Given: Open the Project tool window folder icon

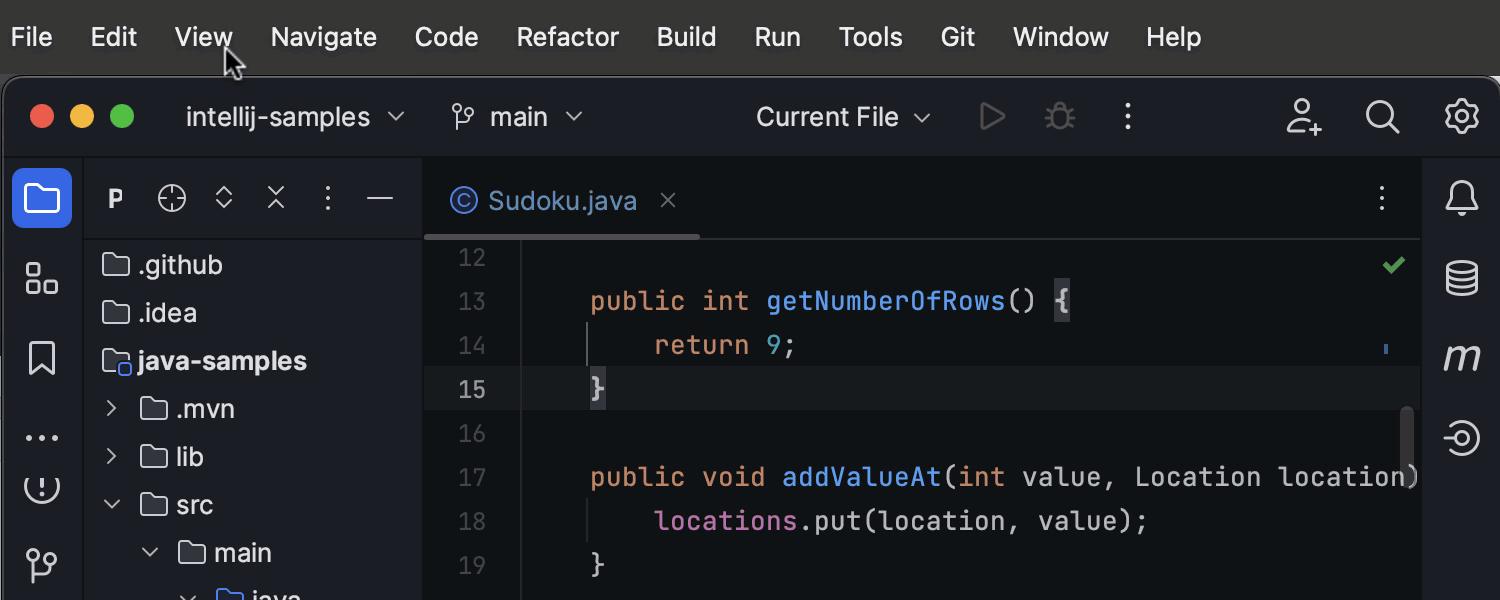Looking at the screenshot, I should pos(42,198).
